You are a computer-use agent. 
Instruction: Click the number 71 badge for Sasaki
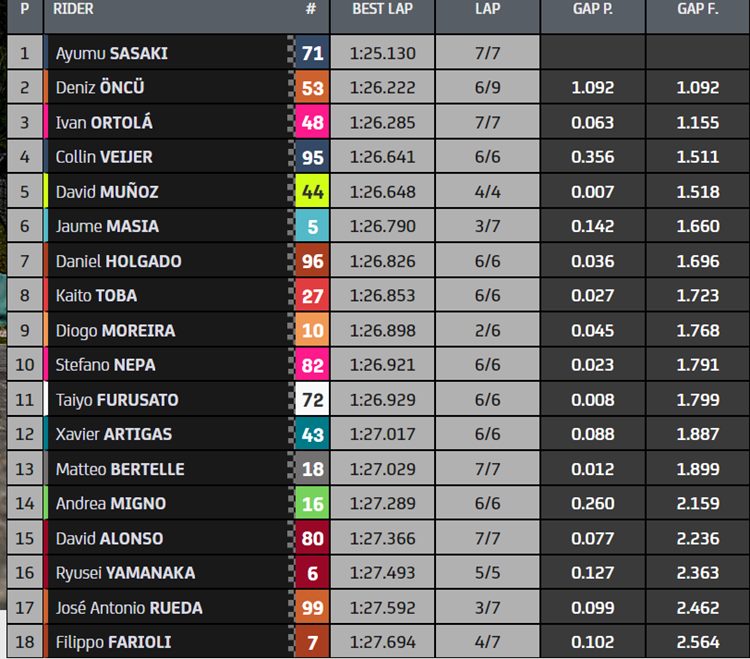click(312, 53)
